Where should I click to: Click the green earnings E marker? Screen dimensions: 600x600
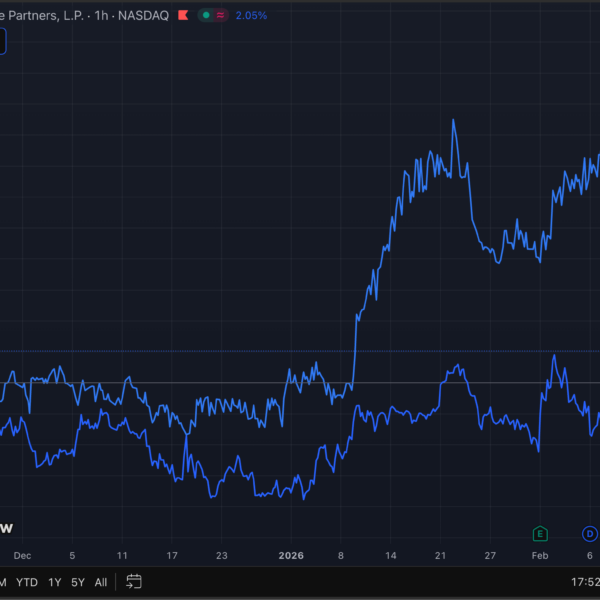click(x=540, y=533)
